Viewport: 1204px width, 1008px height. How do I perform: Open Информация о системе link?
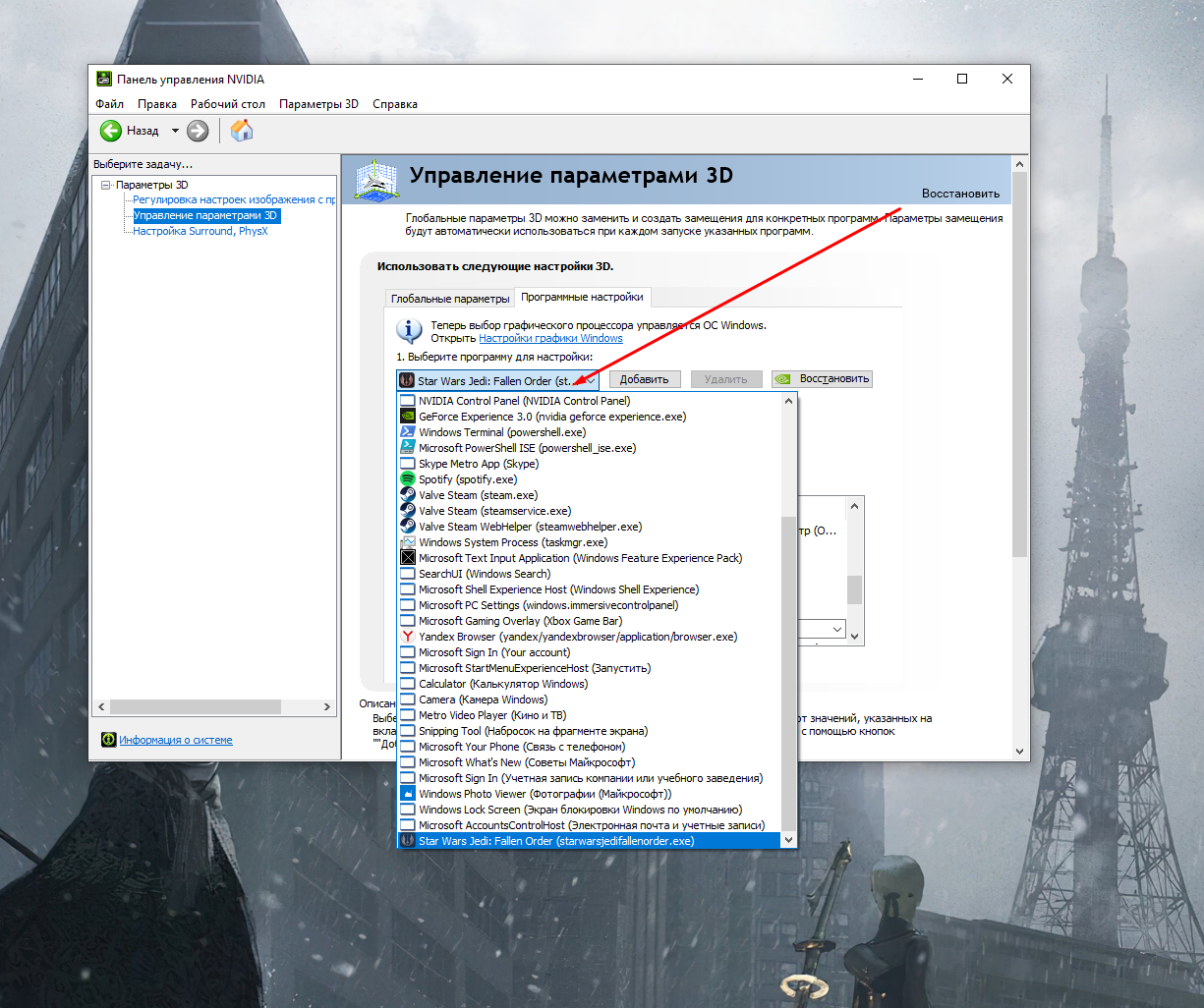pos(176,740)
